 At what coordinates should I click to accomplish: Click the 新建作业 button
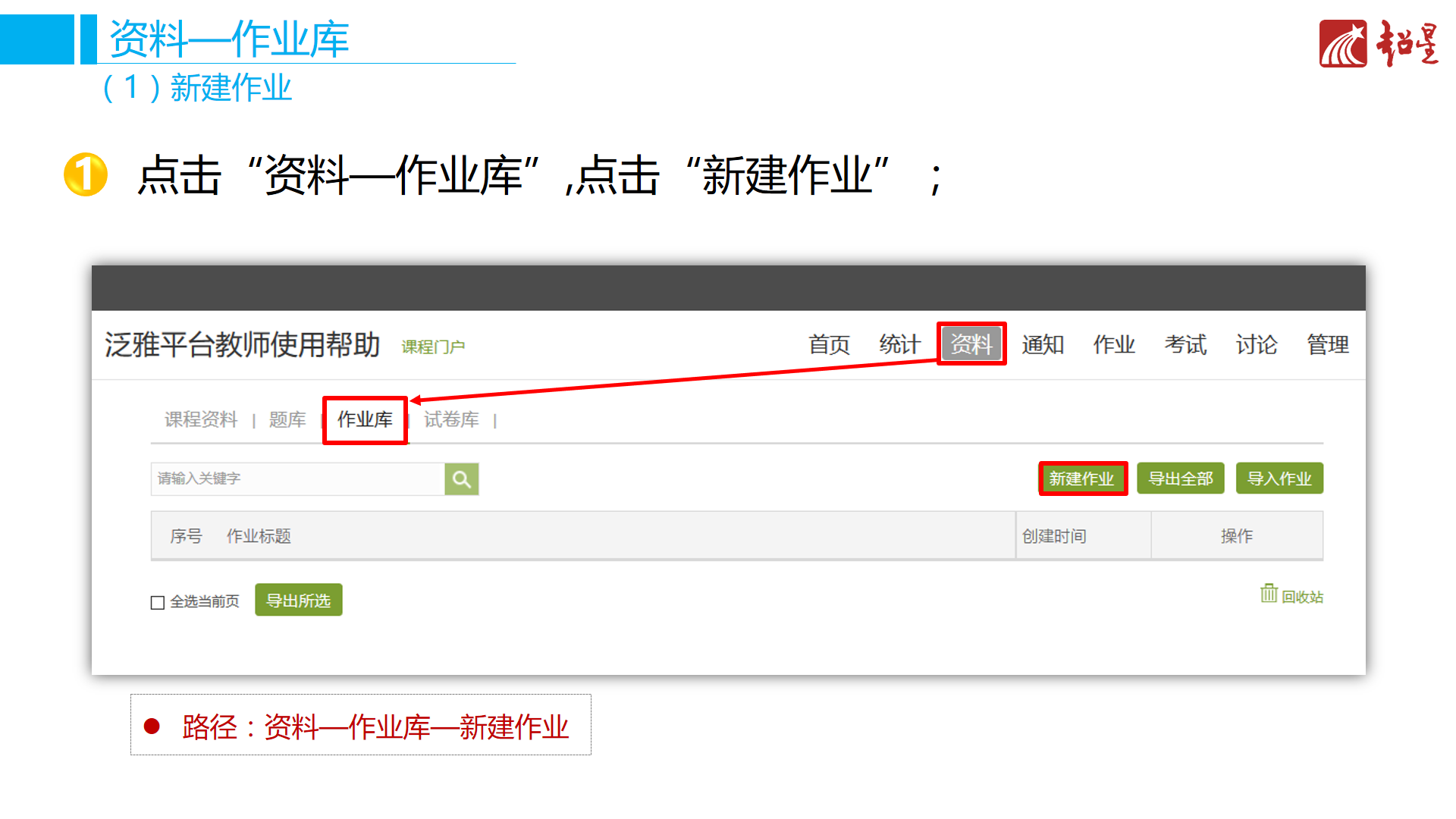(1082, 479)
